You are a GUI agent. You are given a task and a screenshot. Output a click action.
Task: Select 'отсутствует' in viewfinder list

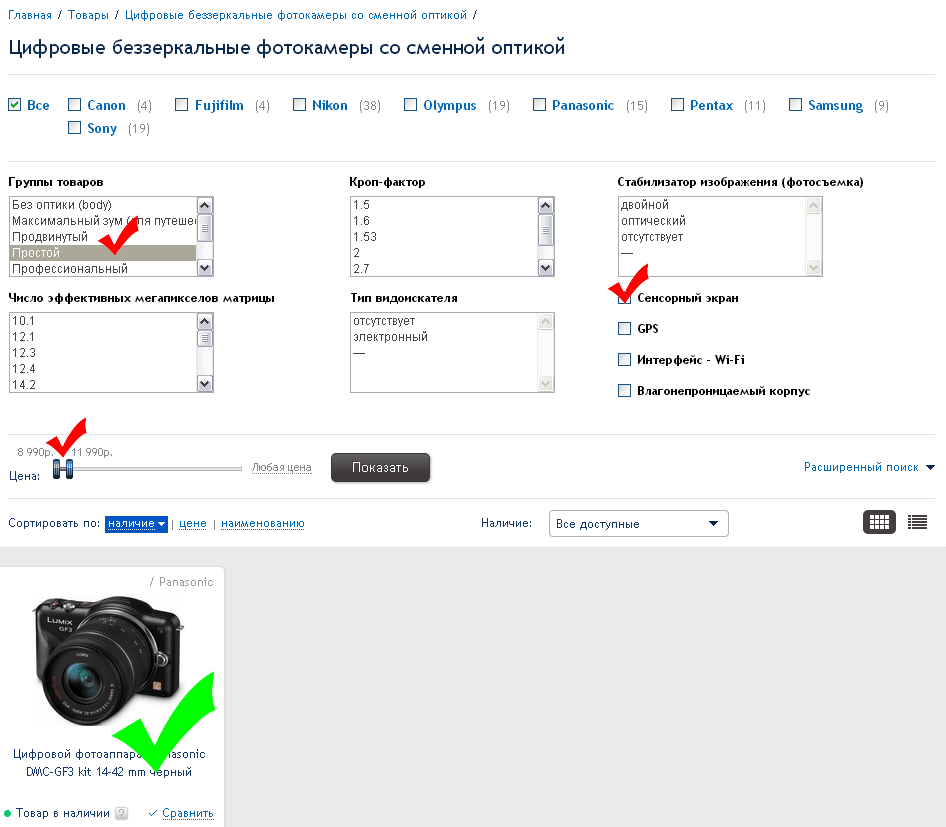444,321
